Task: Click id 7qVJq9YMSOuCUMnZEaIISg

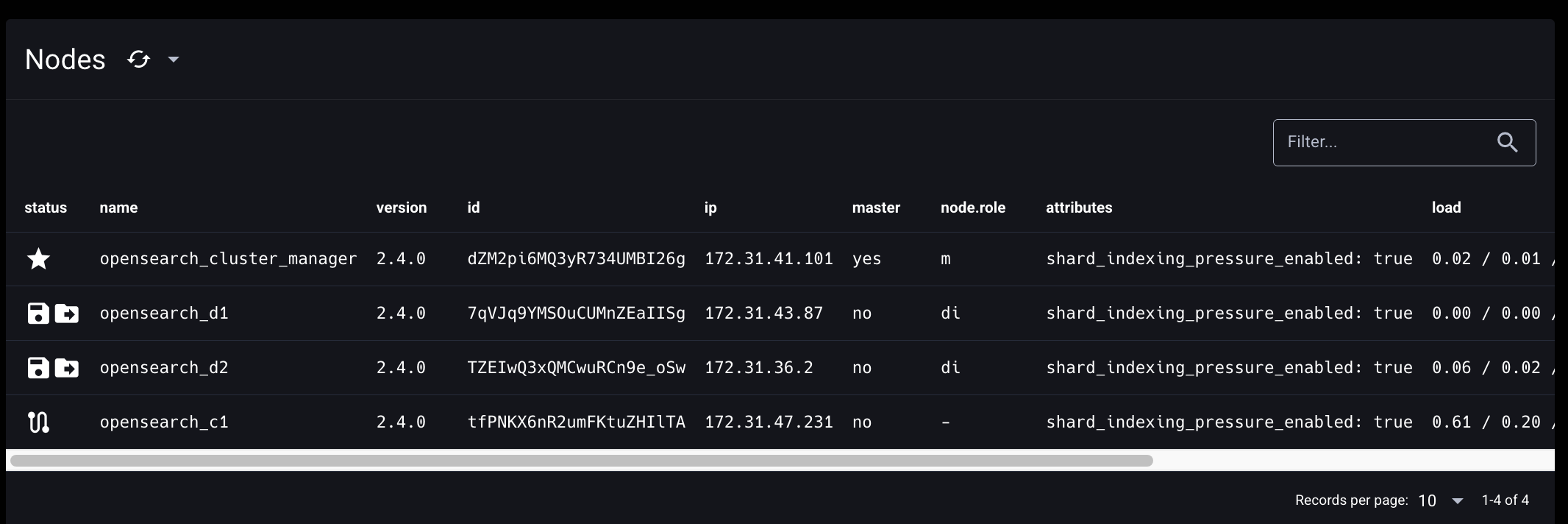Action: pyautogui.click(x=576, y=314)
